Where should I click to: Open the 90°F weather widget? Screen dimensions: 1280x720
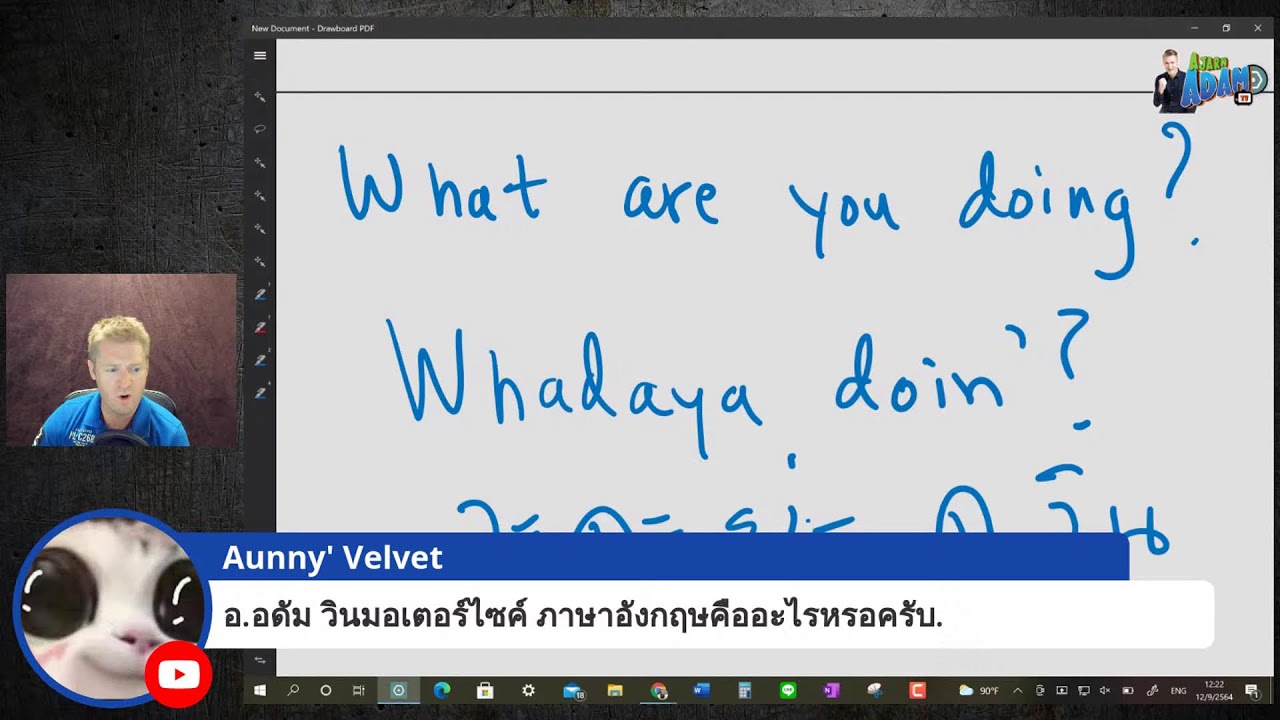pos(979,690)
